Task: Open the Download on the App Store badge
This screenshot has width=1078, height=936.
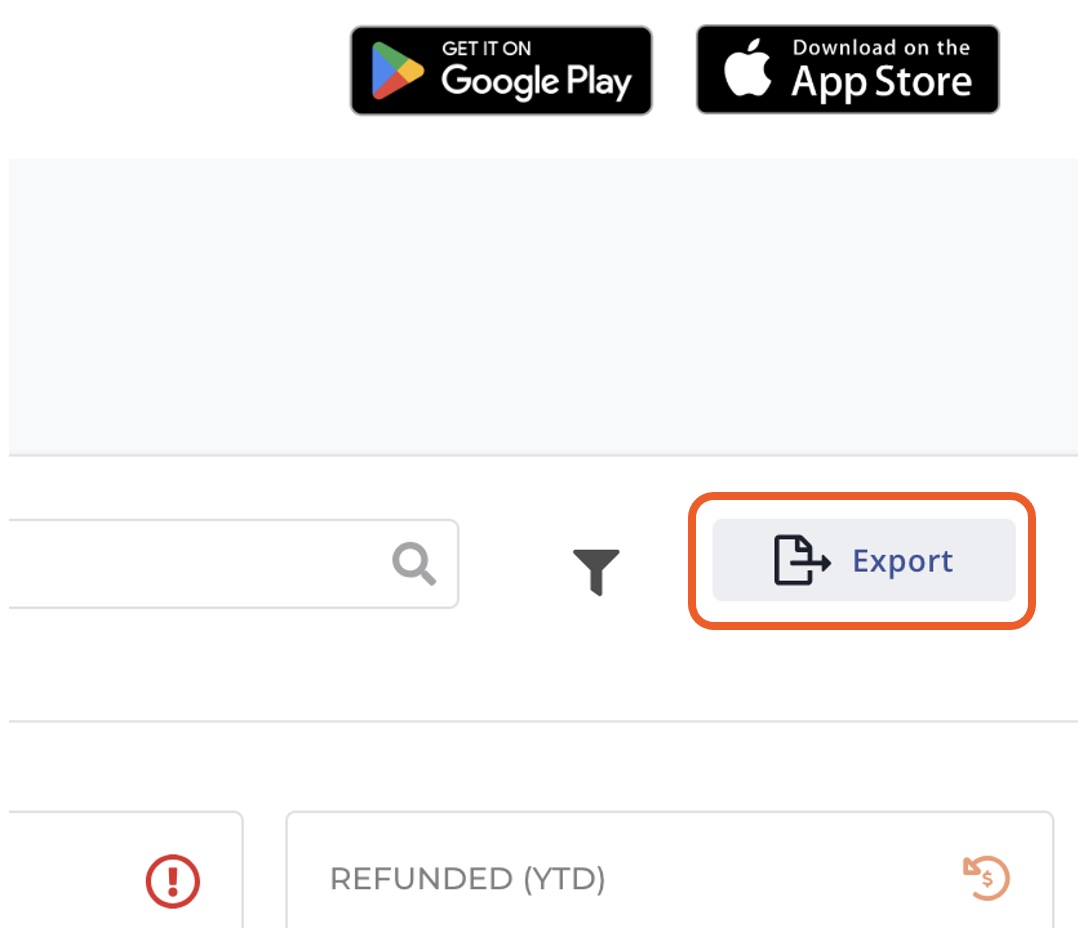Action: click(848, 69)
